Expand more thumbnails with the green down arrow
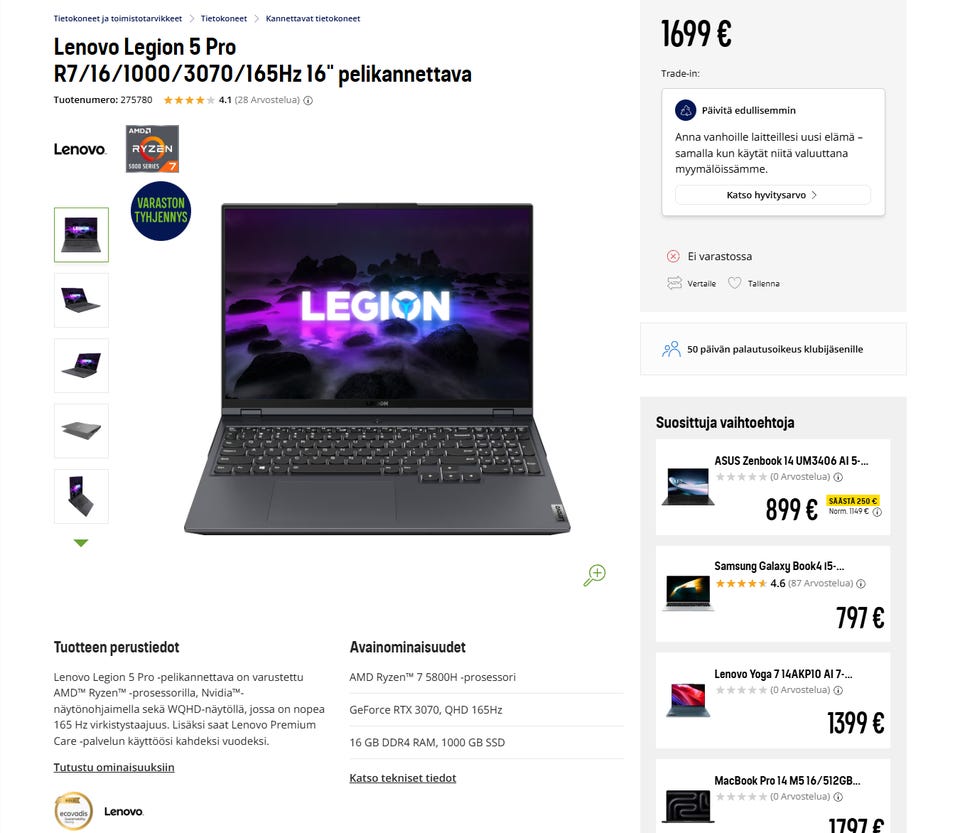The width and height of the screenshot is (960, 833). [x=81, y=543]
